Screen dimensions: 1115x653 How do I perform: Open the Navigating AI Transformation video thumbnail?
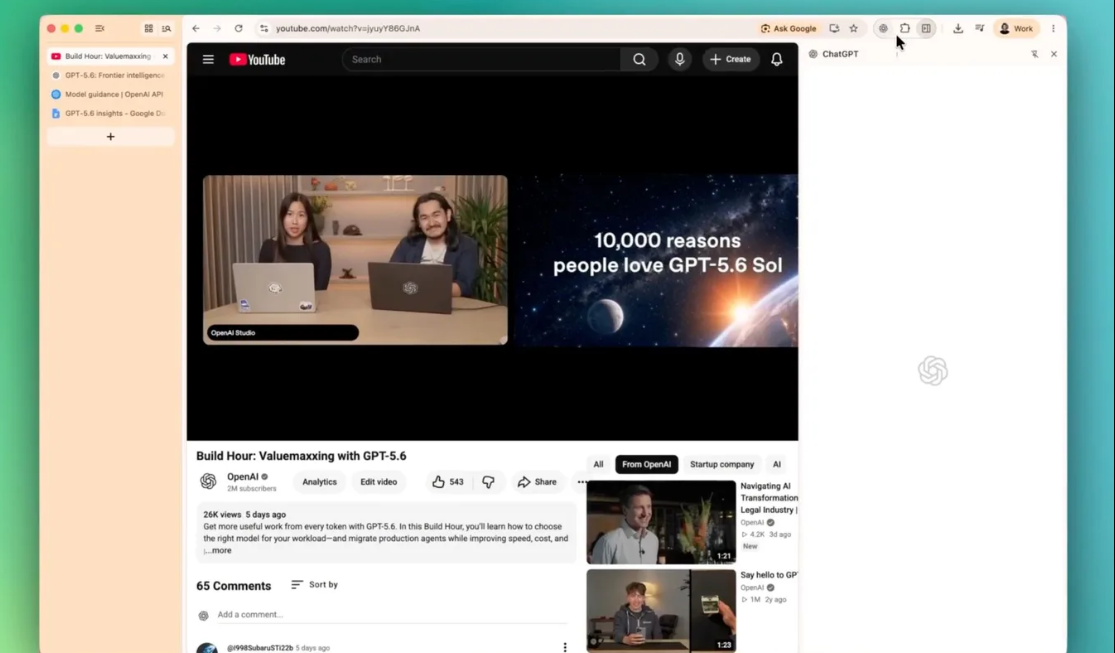661,522
